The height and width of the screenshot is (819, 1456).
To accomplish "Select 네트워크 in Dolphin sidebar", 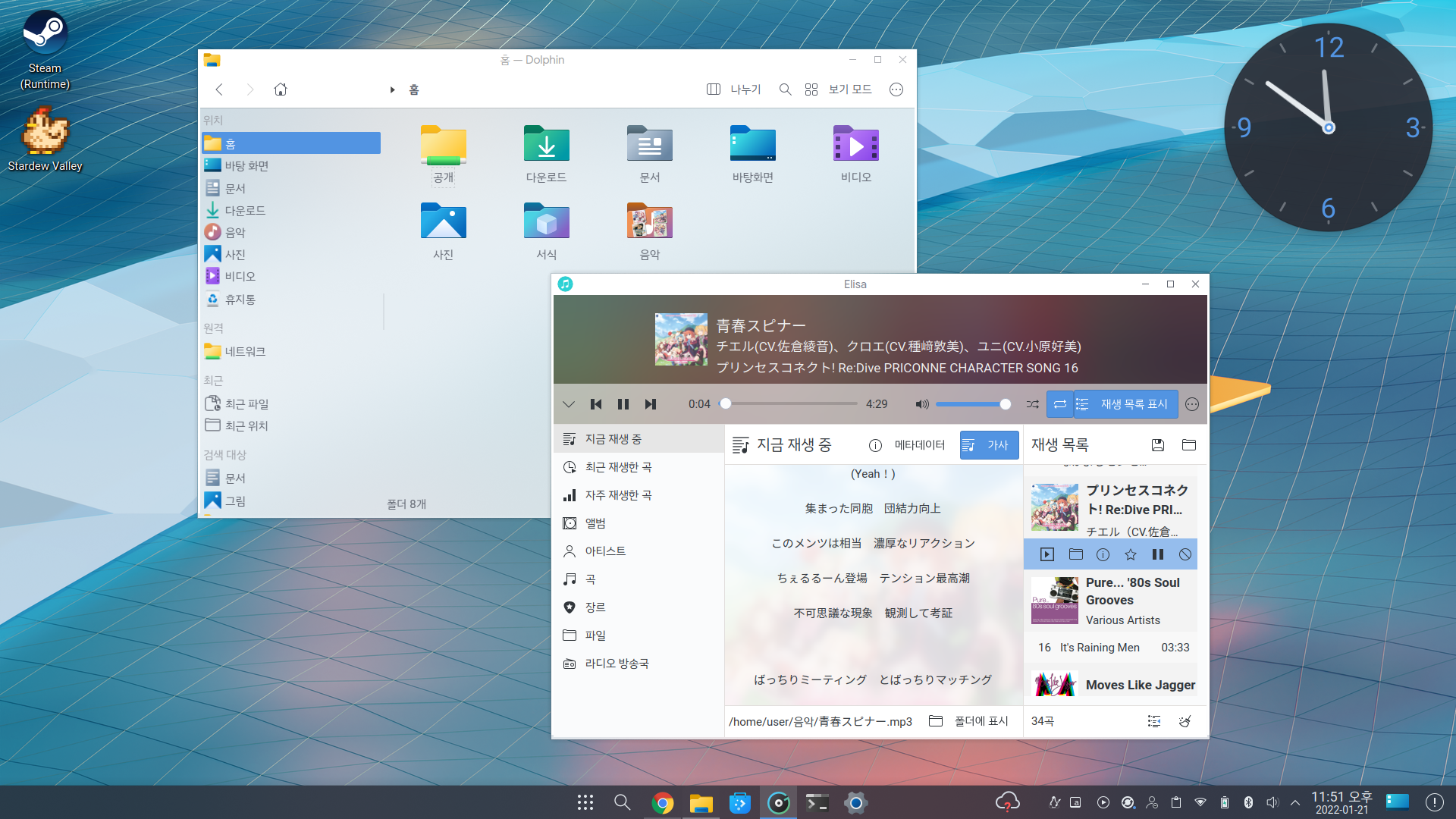I will point(291,351).
